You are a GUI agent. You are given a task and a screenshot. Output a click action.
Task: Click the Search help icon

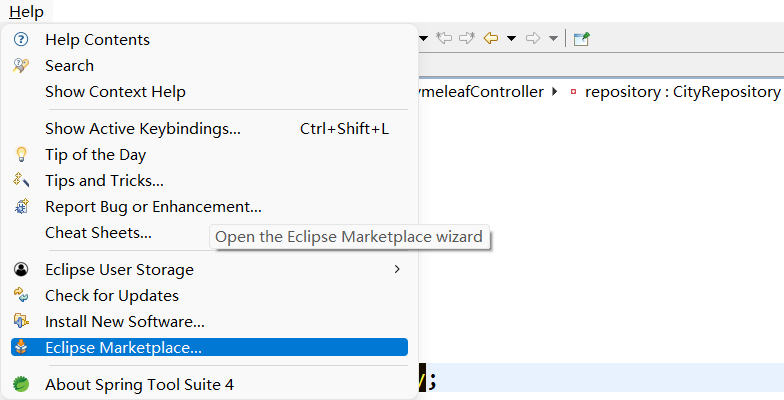(22, 66)
